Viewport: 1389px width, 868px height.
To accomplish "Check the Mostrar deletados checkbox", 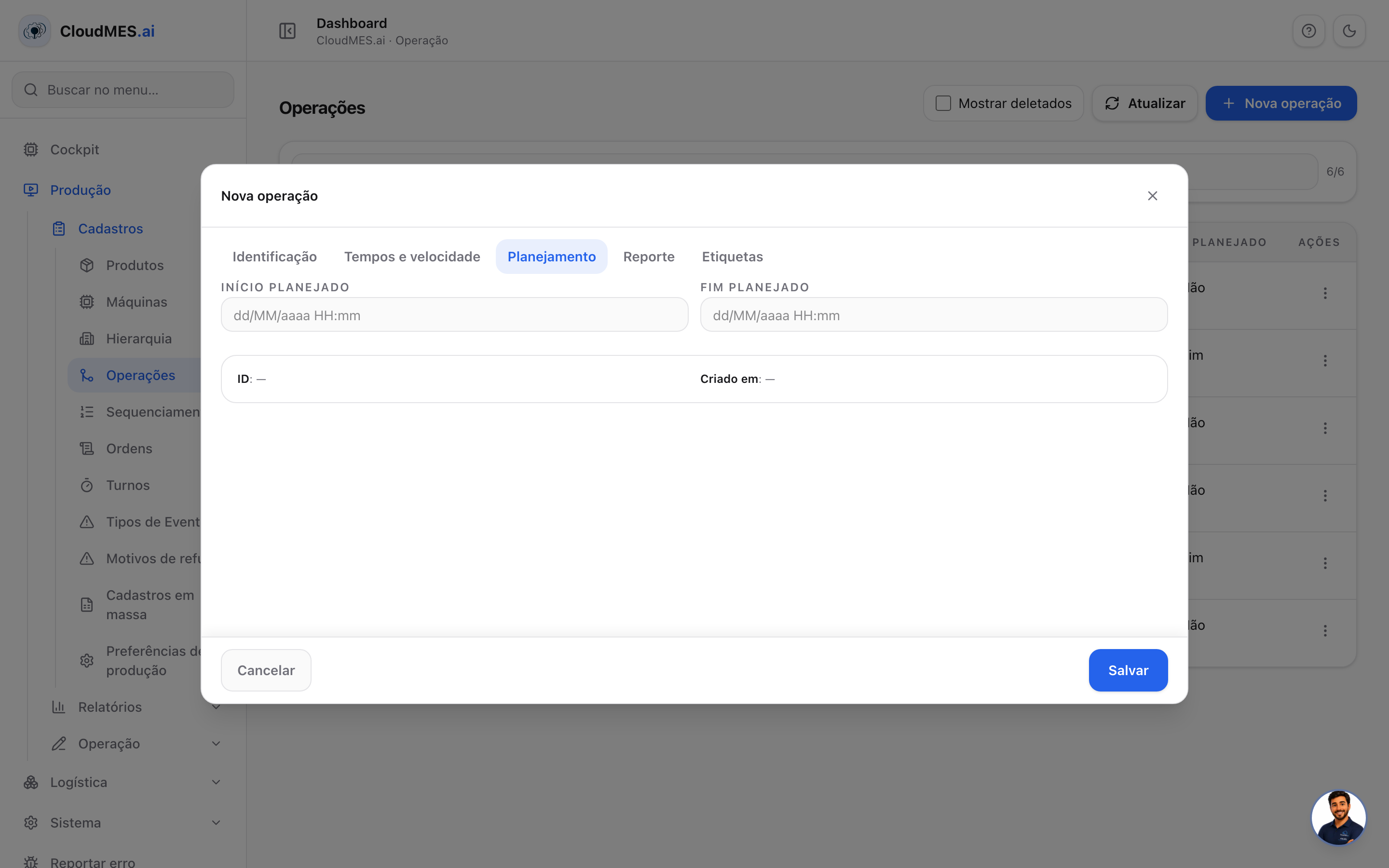I will pyautogui.click(x=943, y=103).
